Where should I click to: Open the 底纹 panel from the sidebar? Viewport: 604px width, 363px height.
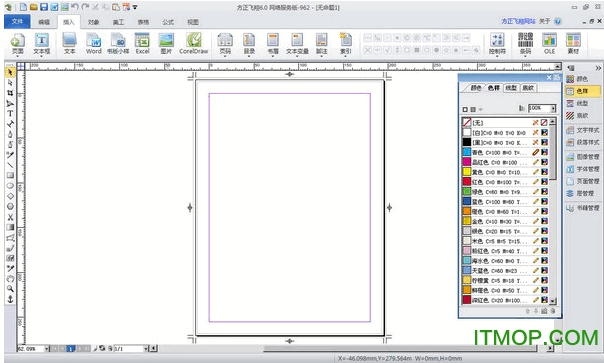[577, 116]
